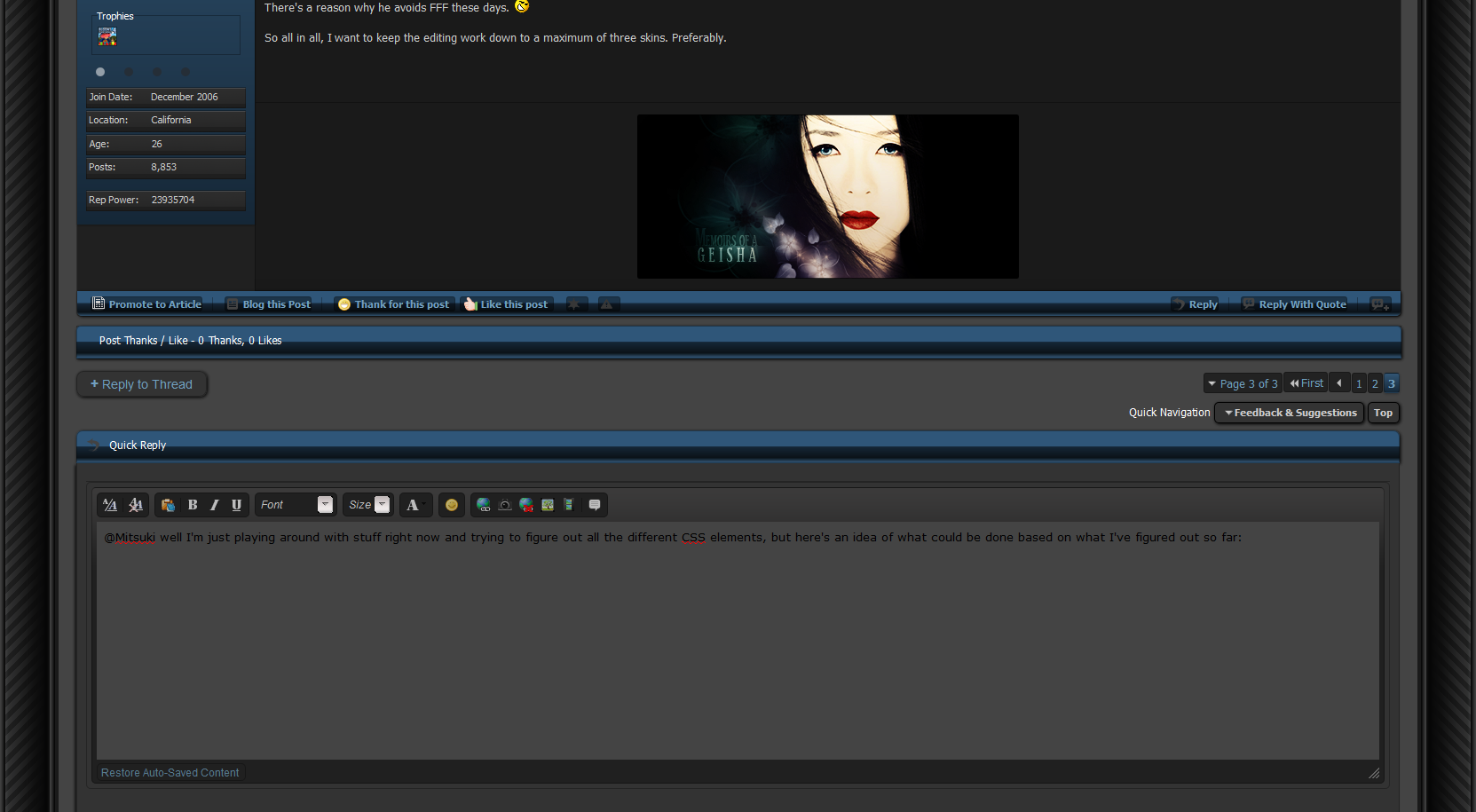Click the Paste as Text icon
Screen dimensions: 1476x812
(x=168, y=505)
